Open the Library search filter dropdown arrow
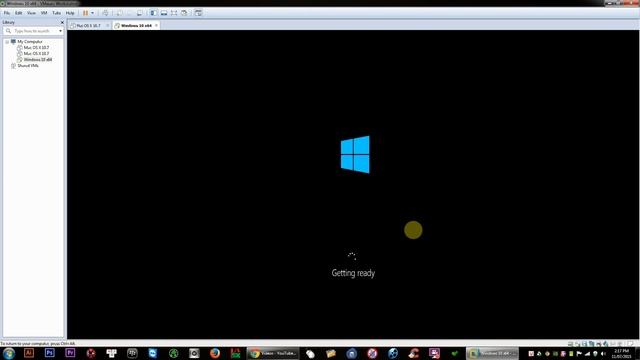Screen dimensions: 640x360 (60, 31)
